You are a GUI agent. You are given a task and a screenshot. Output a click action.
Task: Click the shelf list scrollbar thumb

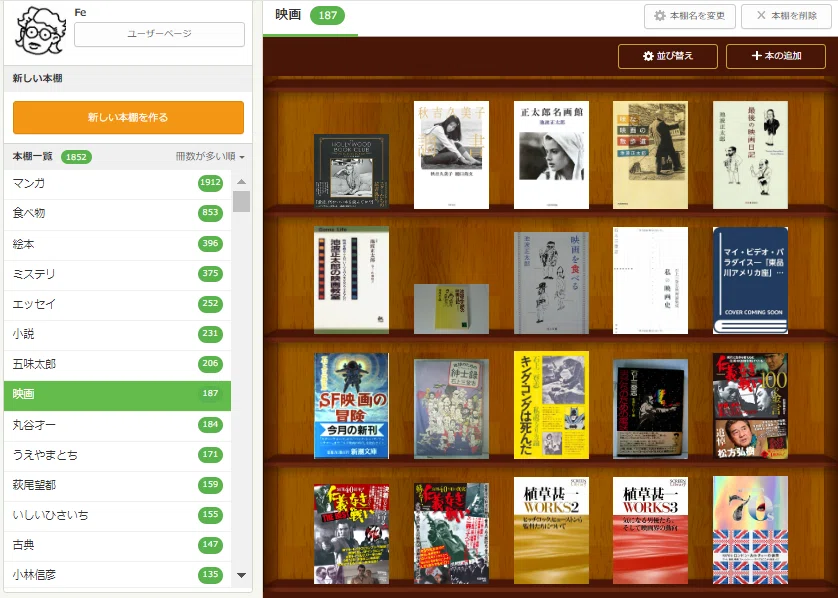coord(242,202)
